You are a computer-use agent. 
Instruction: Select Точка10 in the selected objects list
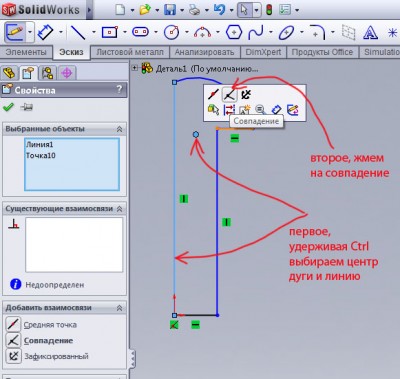click(x=41, y=156)
